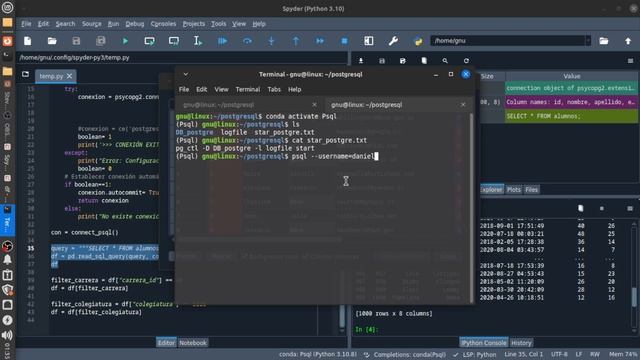Step out of function debug icon

296,41
